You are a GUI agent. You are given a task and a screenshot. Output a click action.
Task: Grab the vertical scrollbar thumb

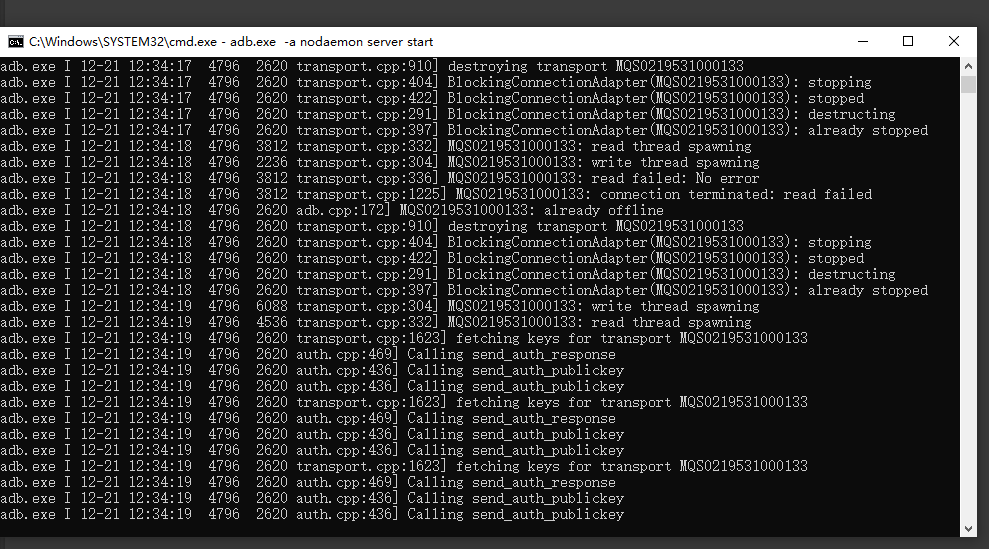968,84
